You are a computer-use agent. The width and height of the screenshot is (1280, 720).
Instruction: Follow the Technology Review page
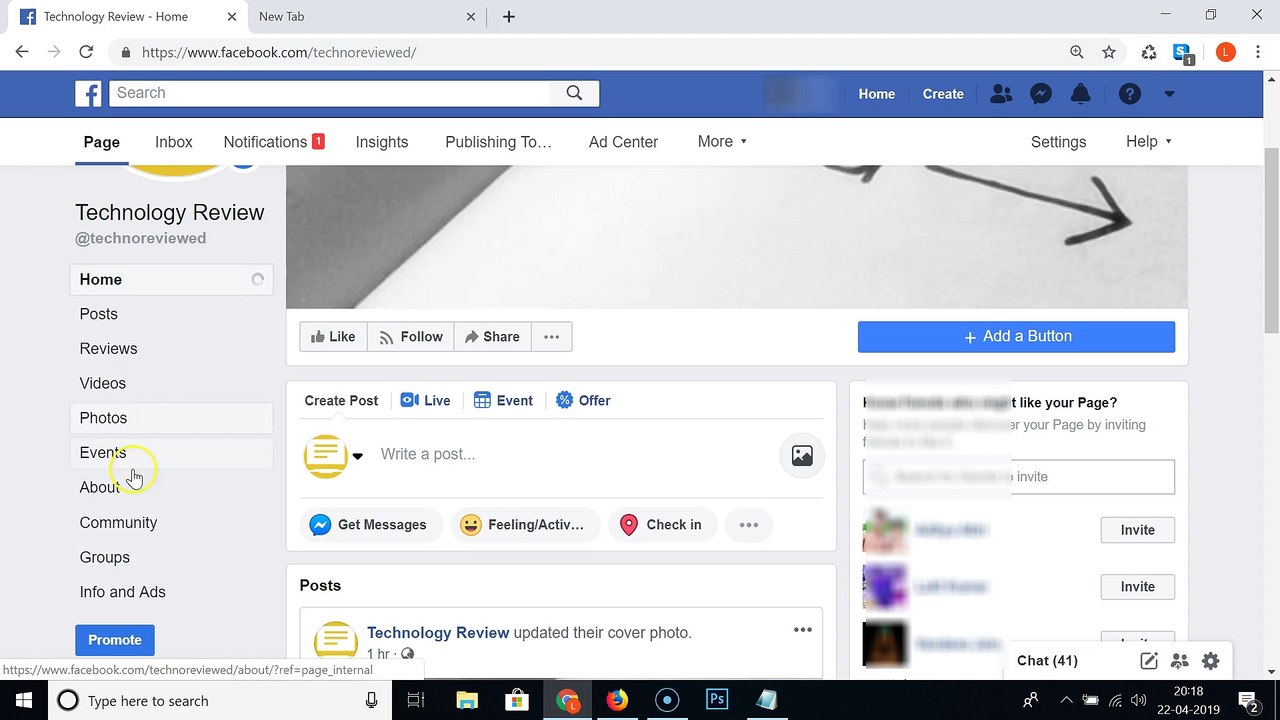pyautogui.click(x=411, y=337)
